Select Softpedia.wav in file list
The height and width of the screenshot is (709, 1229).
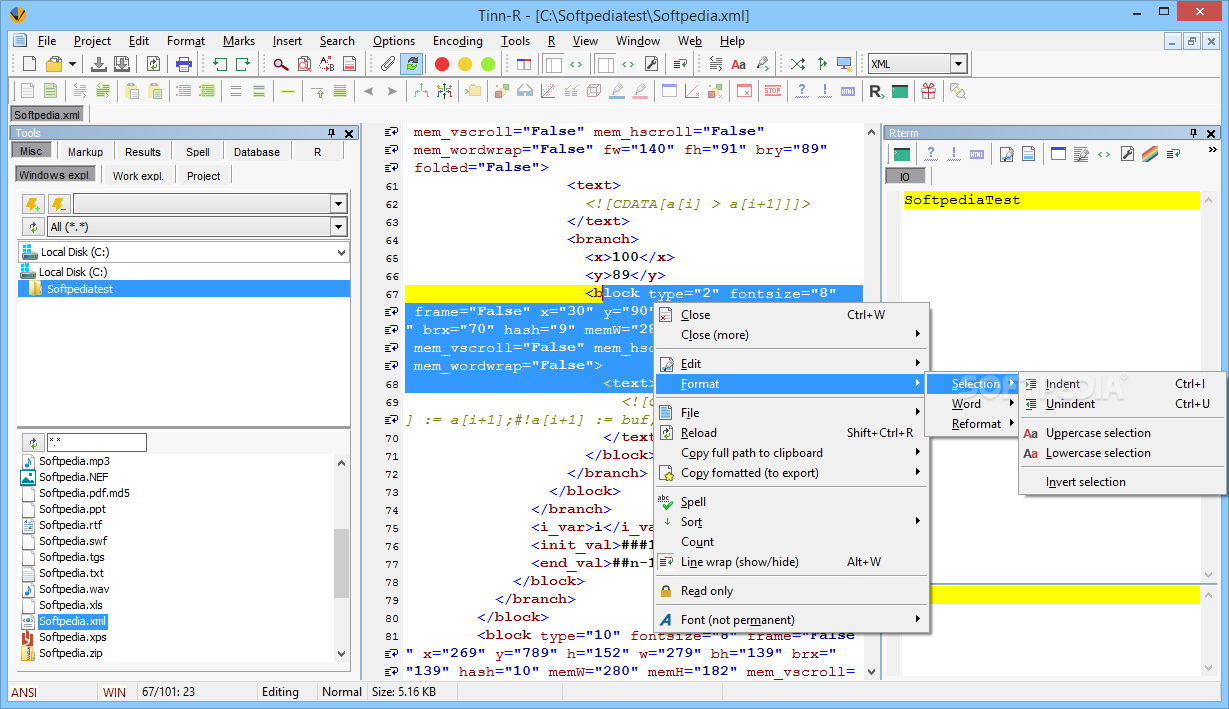[73, 589]
